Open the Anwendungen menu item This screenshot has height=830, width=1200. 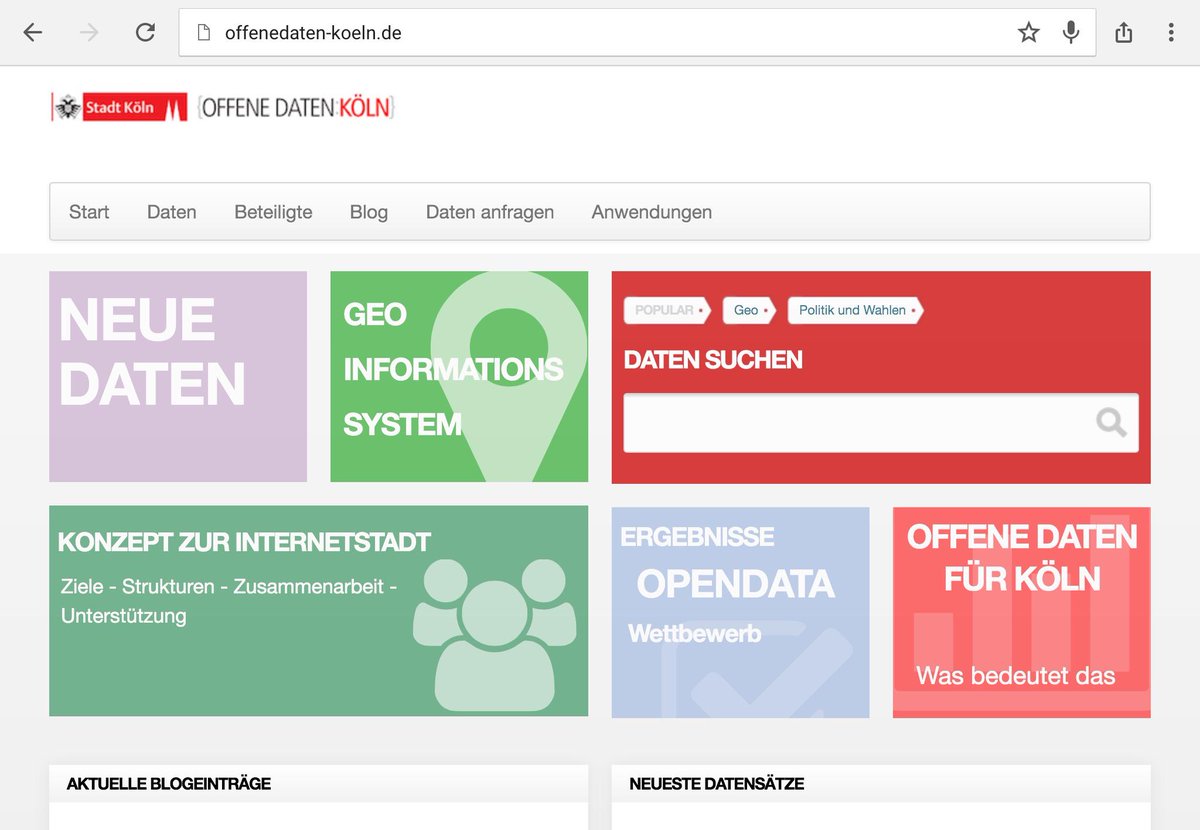point(652,212)
